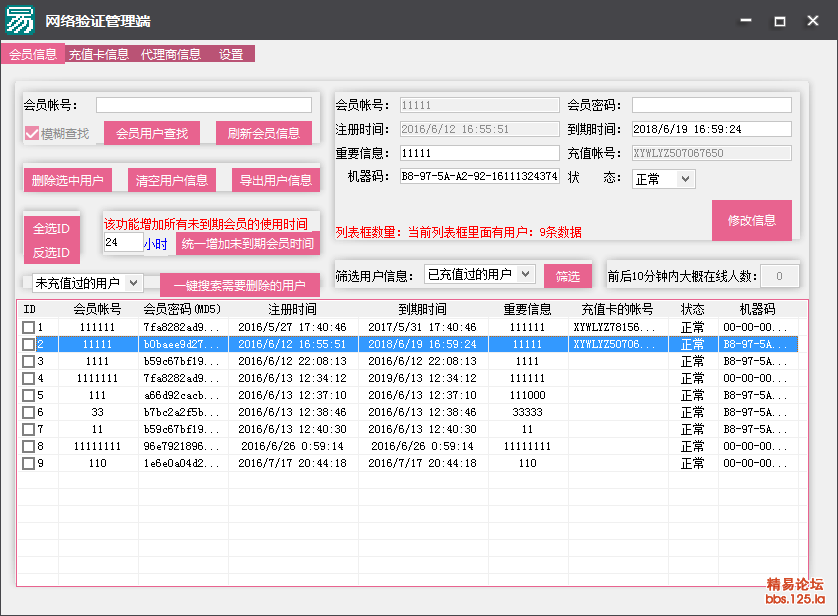This screenshot has height=616, width=838.
Task: Tick the checkbox for row ID 2
Action: pos(28,344)
